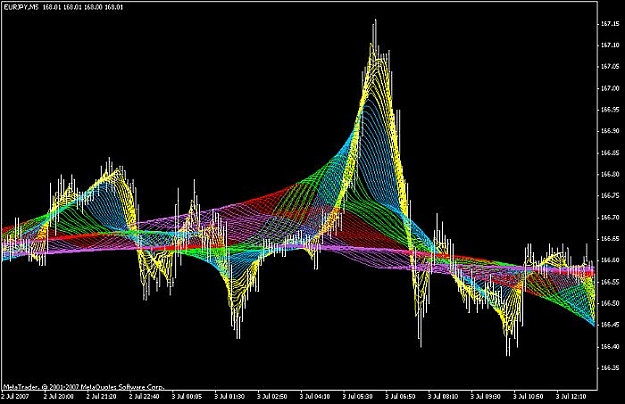Click the 3 Jul 04:10 time label

coord(315,397)
